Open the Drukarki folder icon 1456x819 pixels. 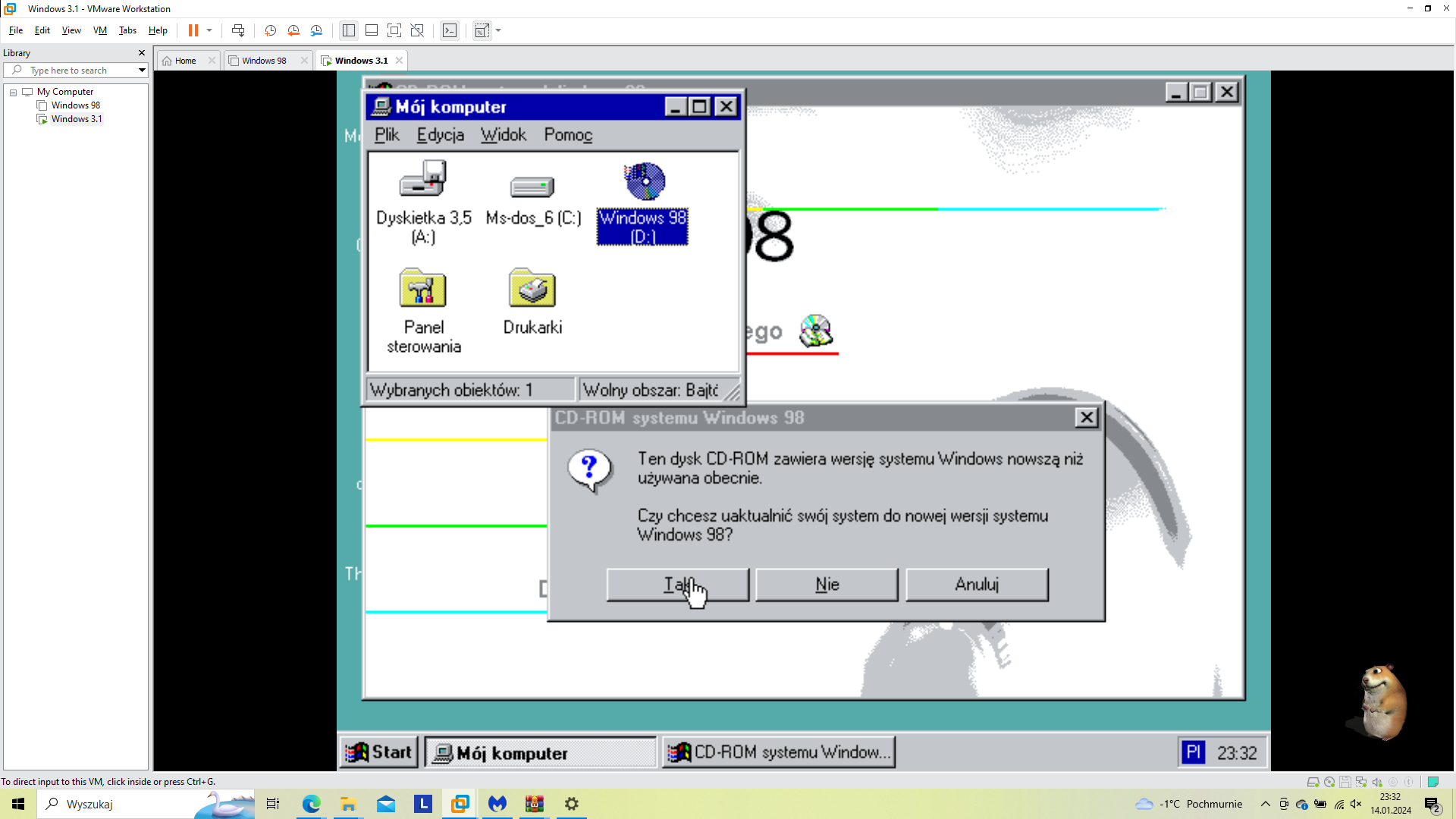click(x=532, y=288)
